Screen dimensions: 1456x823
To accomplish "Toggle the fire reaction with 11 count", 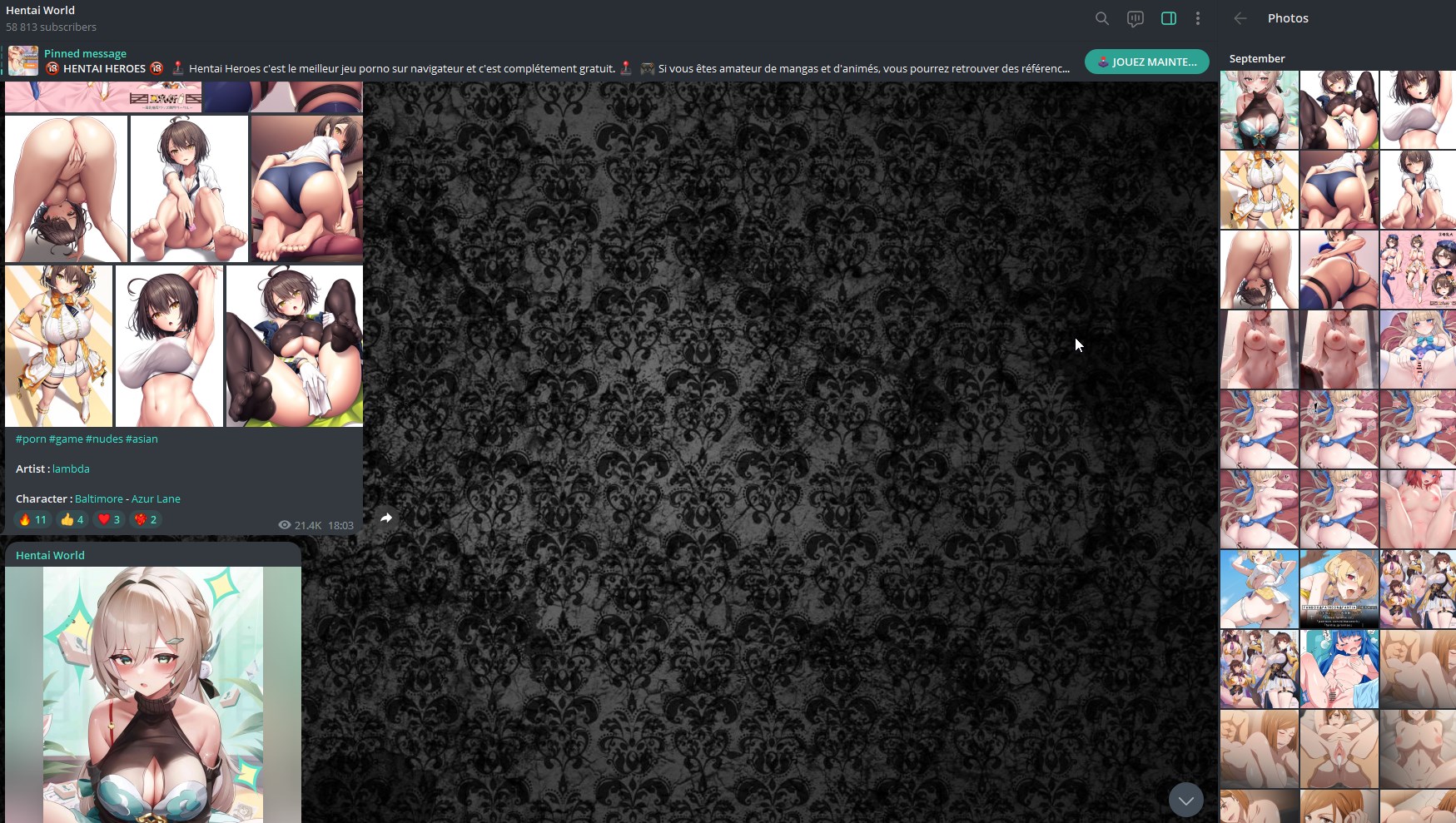I will (32, 519).
